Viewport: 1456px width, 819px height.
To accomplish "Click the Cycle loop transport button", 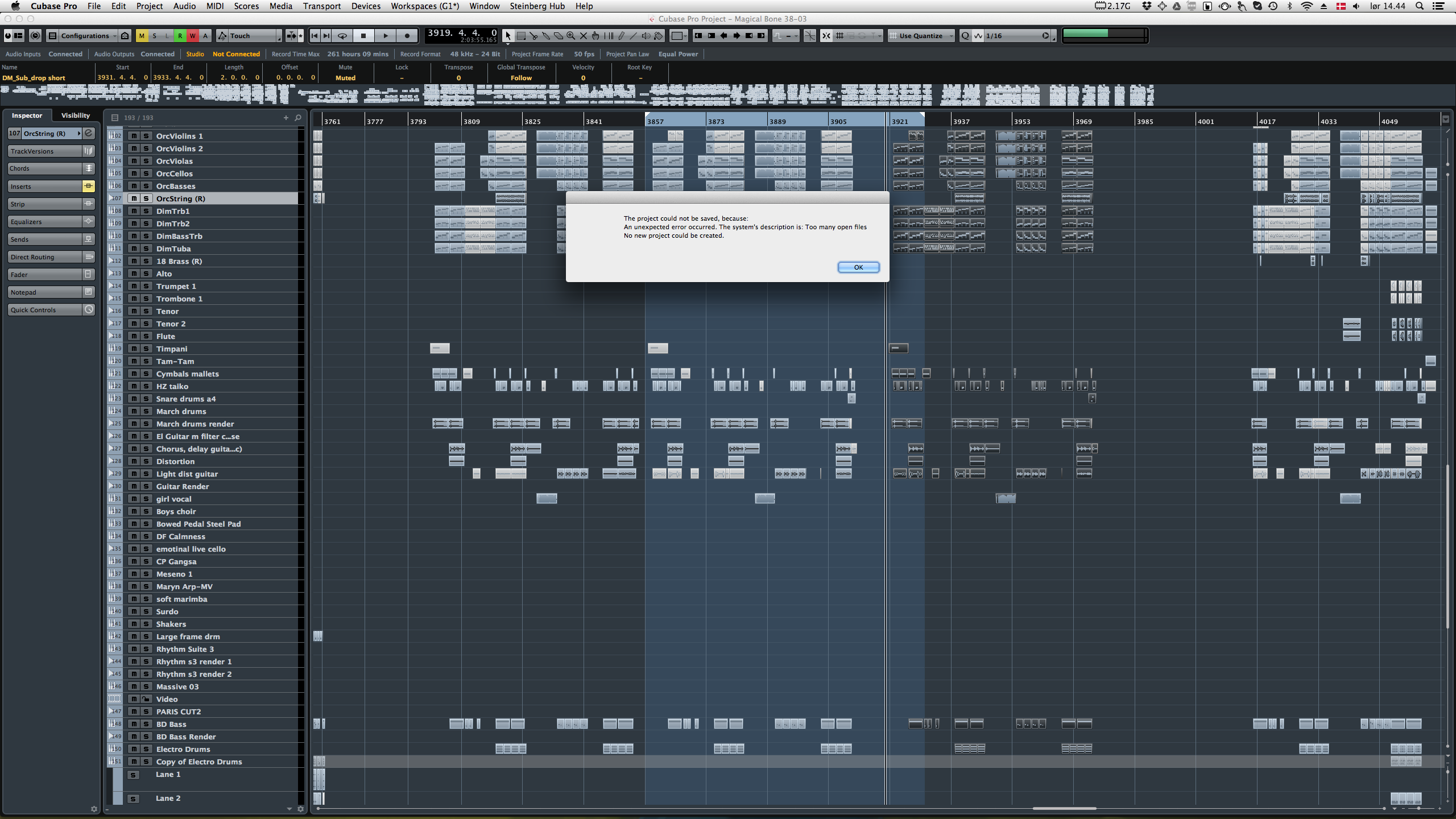I will click(342, 36).
